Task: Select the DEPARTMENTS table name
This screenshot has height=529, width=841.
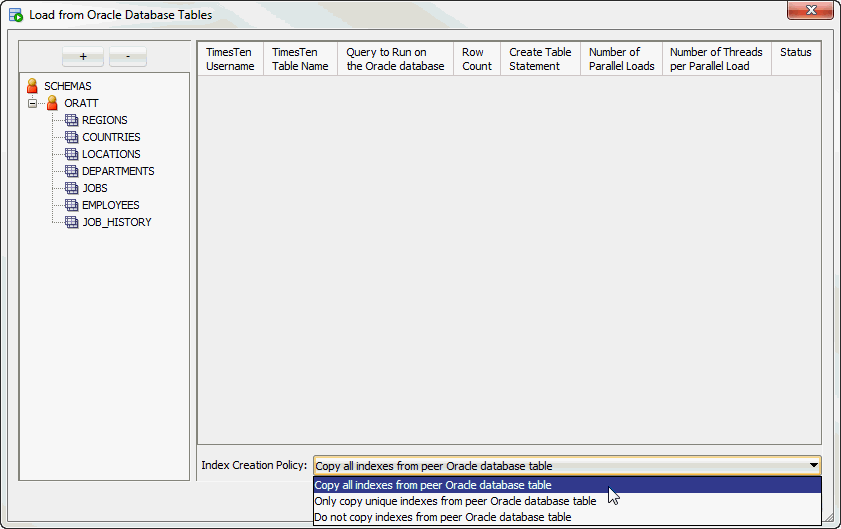Action: pos(118,171)
